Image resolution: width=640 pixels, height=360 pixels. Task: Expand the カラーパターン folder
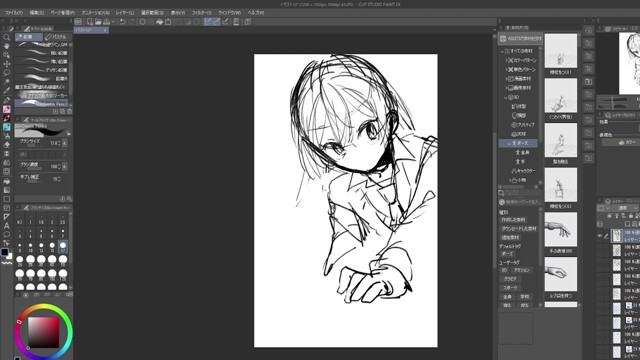507,60
